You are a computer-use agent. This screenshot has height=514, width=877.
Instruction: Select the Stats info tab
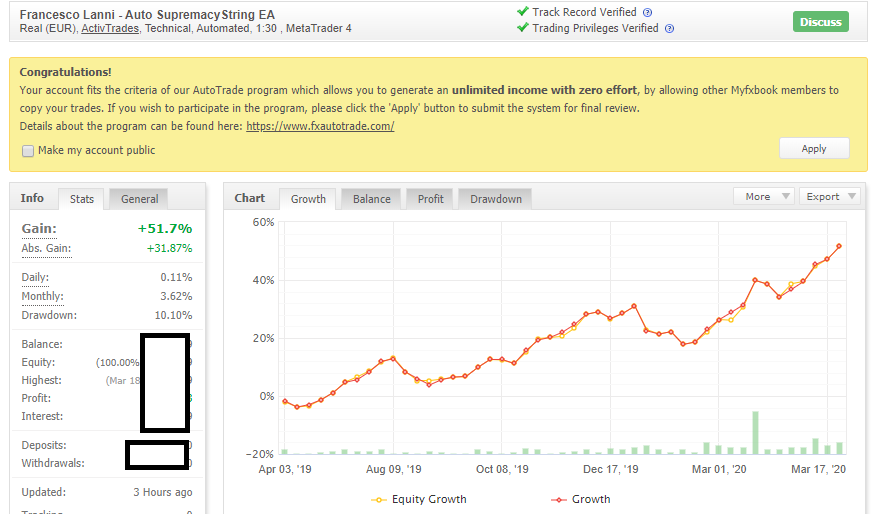(82, 199)
